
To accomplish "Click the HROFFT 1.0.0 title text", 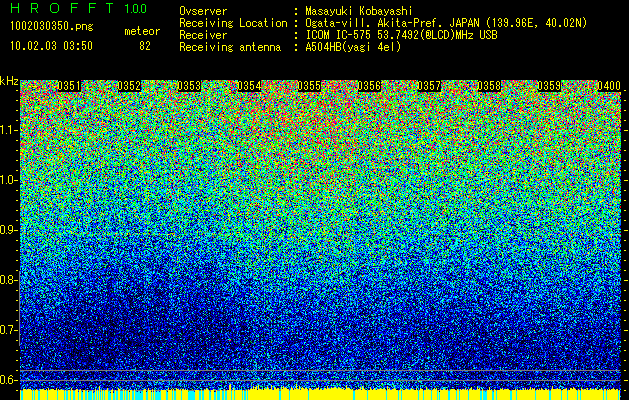I will 78,8.
